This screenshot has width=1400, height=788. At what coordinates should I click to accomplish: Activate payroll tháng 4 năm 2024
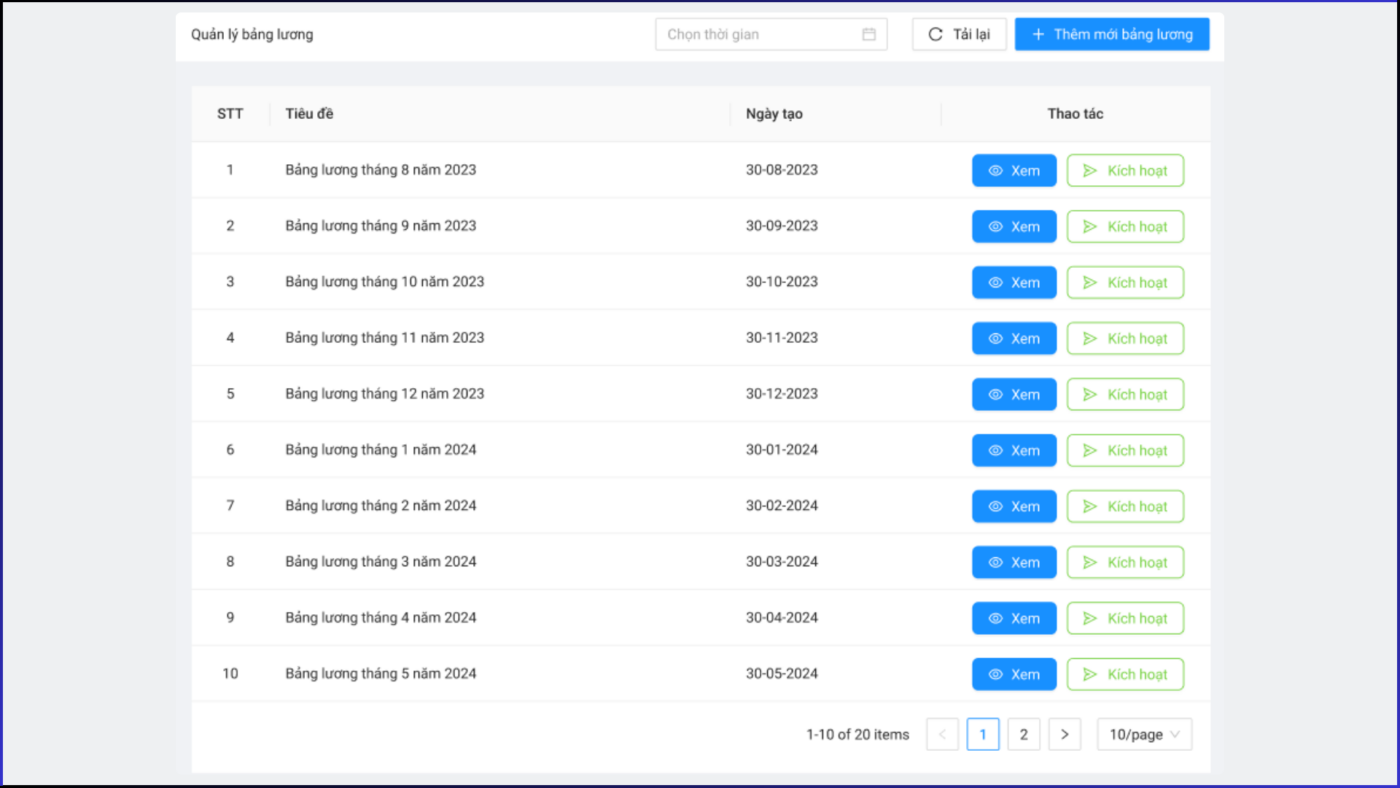click(x=1125, y=618)
